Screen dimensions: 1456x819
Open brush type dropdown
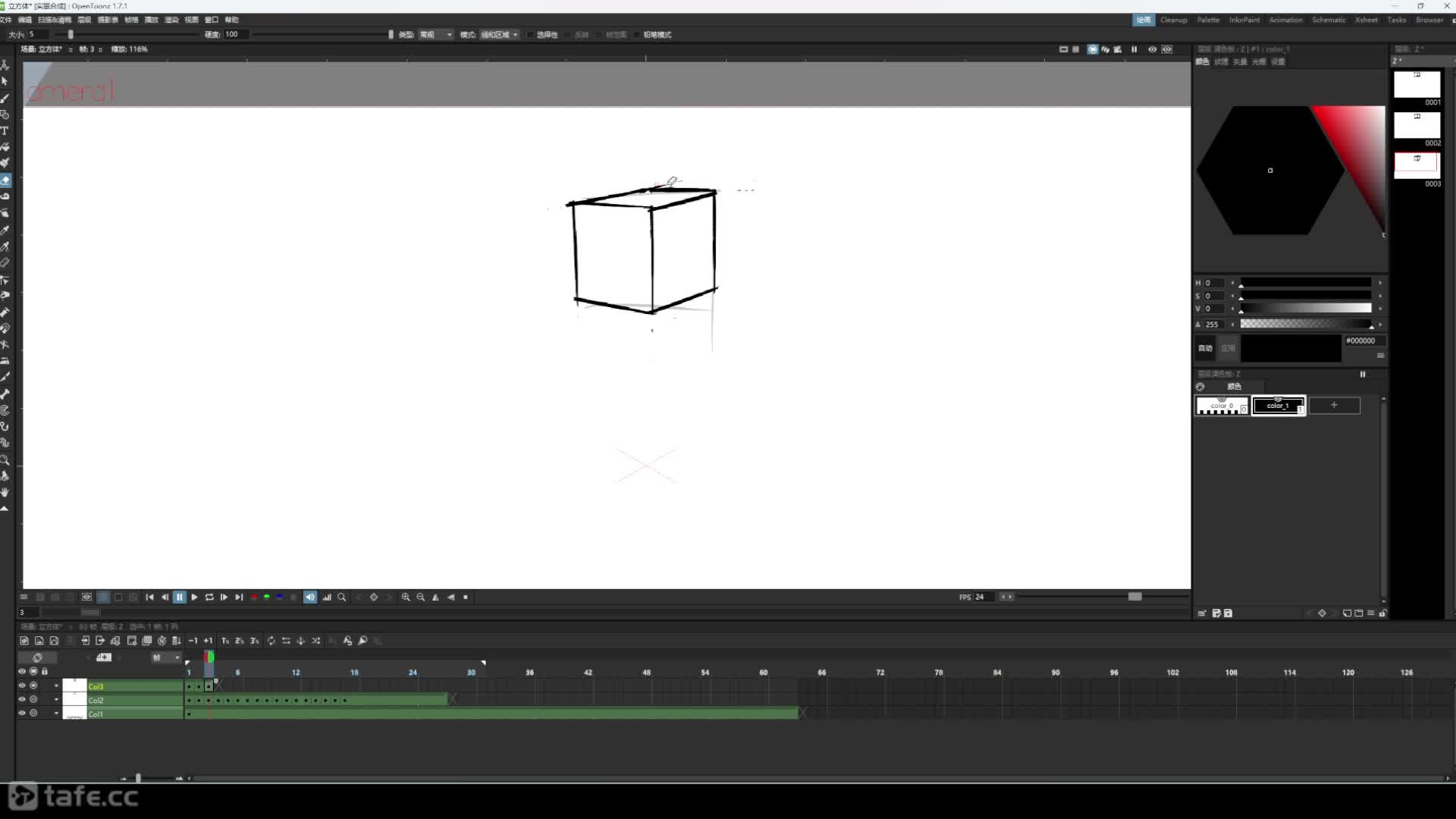pos(436,35)
